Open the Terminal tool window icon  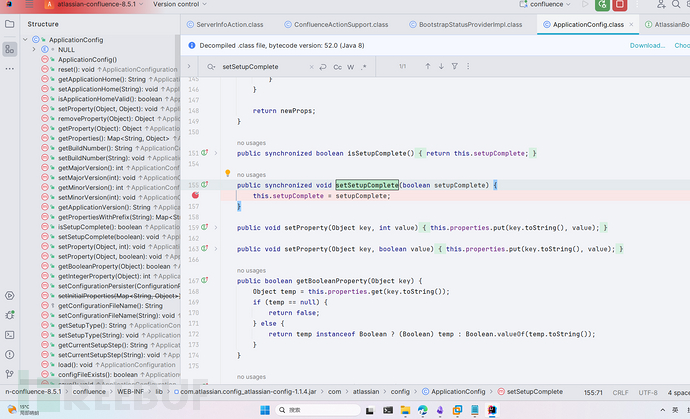9,335
